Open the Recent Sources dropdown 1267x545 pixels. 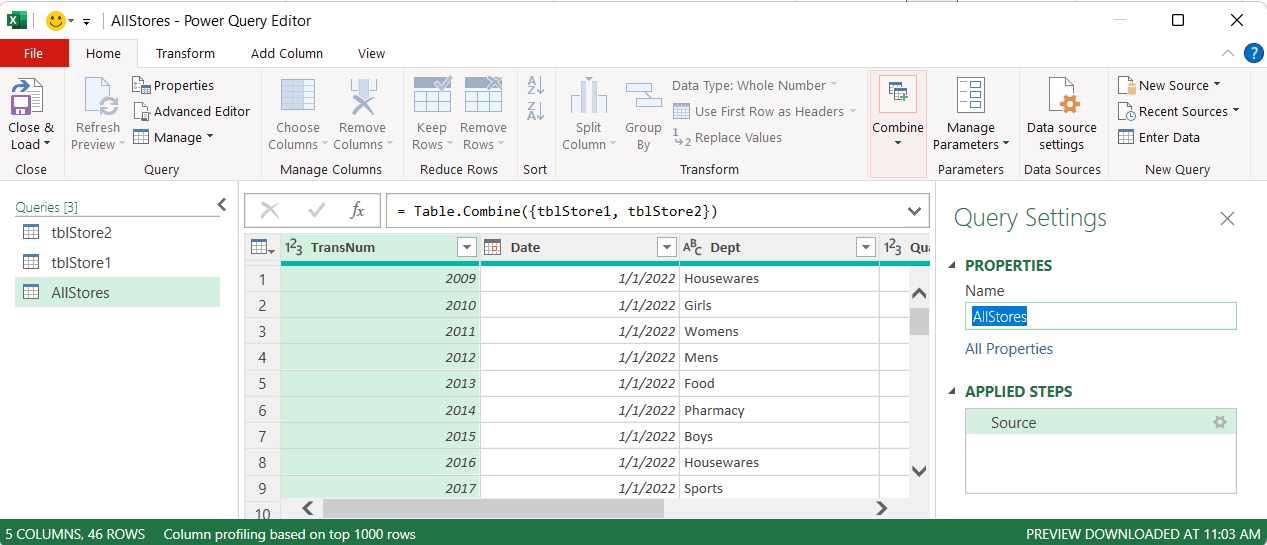(x=1178, y=111)
